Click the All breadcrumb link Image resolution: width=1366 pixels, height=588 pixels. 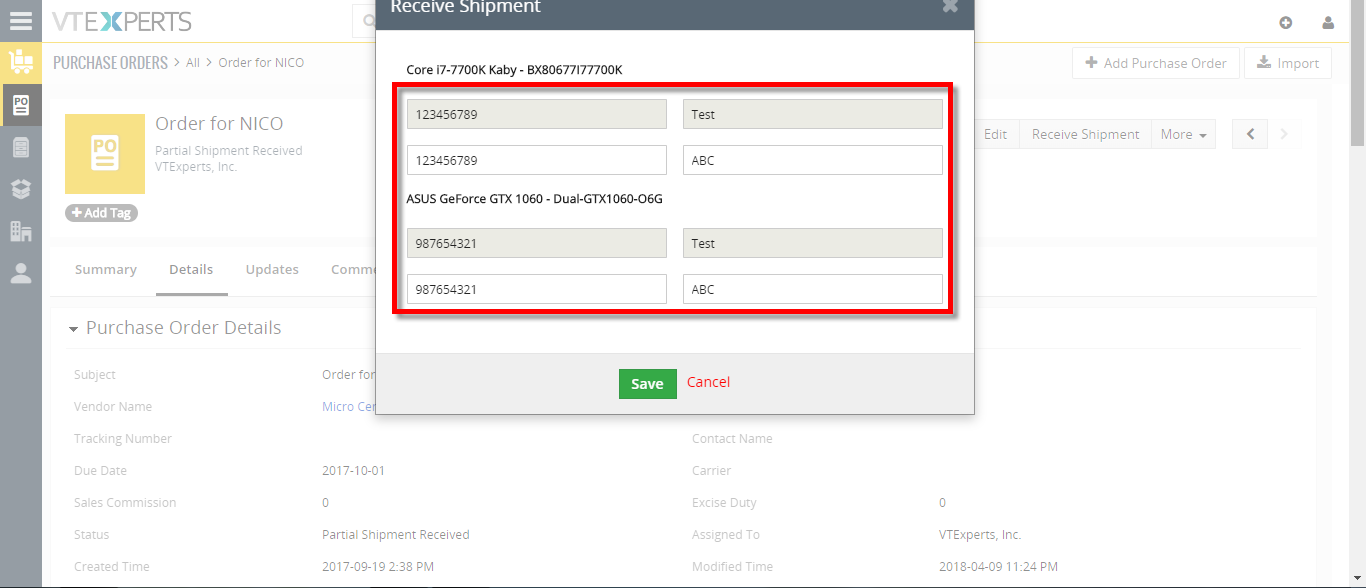(x=193, y=63)
